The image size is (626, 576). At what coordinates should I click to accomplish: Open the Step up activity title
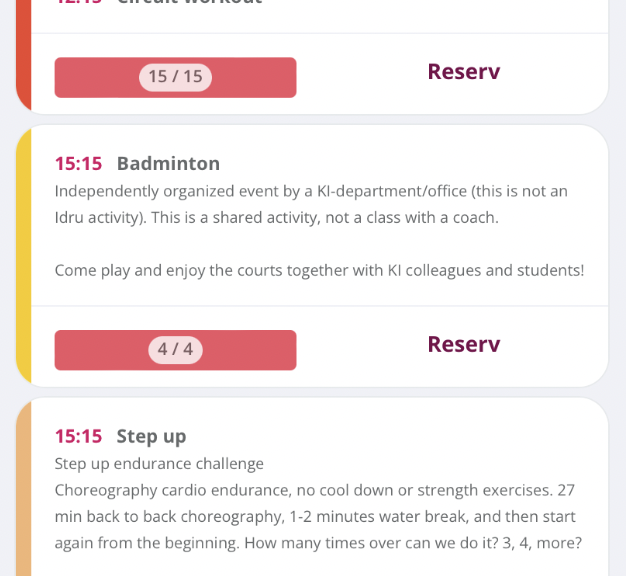pos(151,437)
